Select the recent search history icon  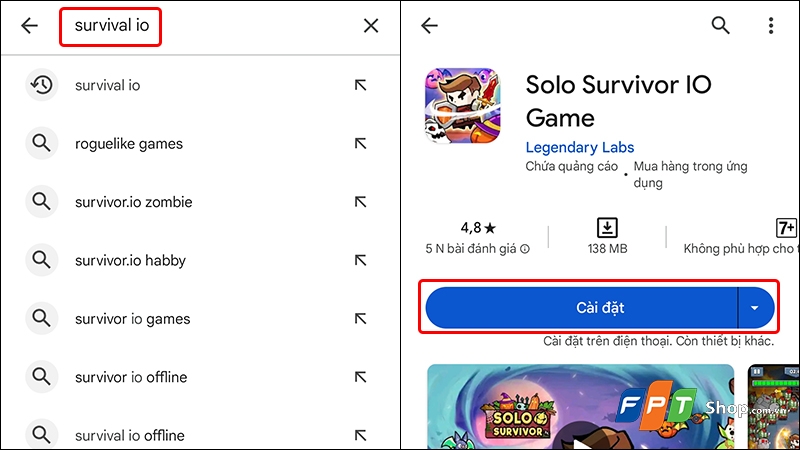[41, 85]
